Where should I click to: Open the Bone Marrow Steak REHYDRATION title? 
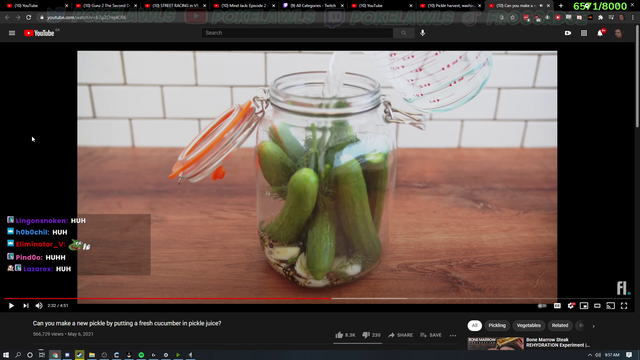click(558, 342)
